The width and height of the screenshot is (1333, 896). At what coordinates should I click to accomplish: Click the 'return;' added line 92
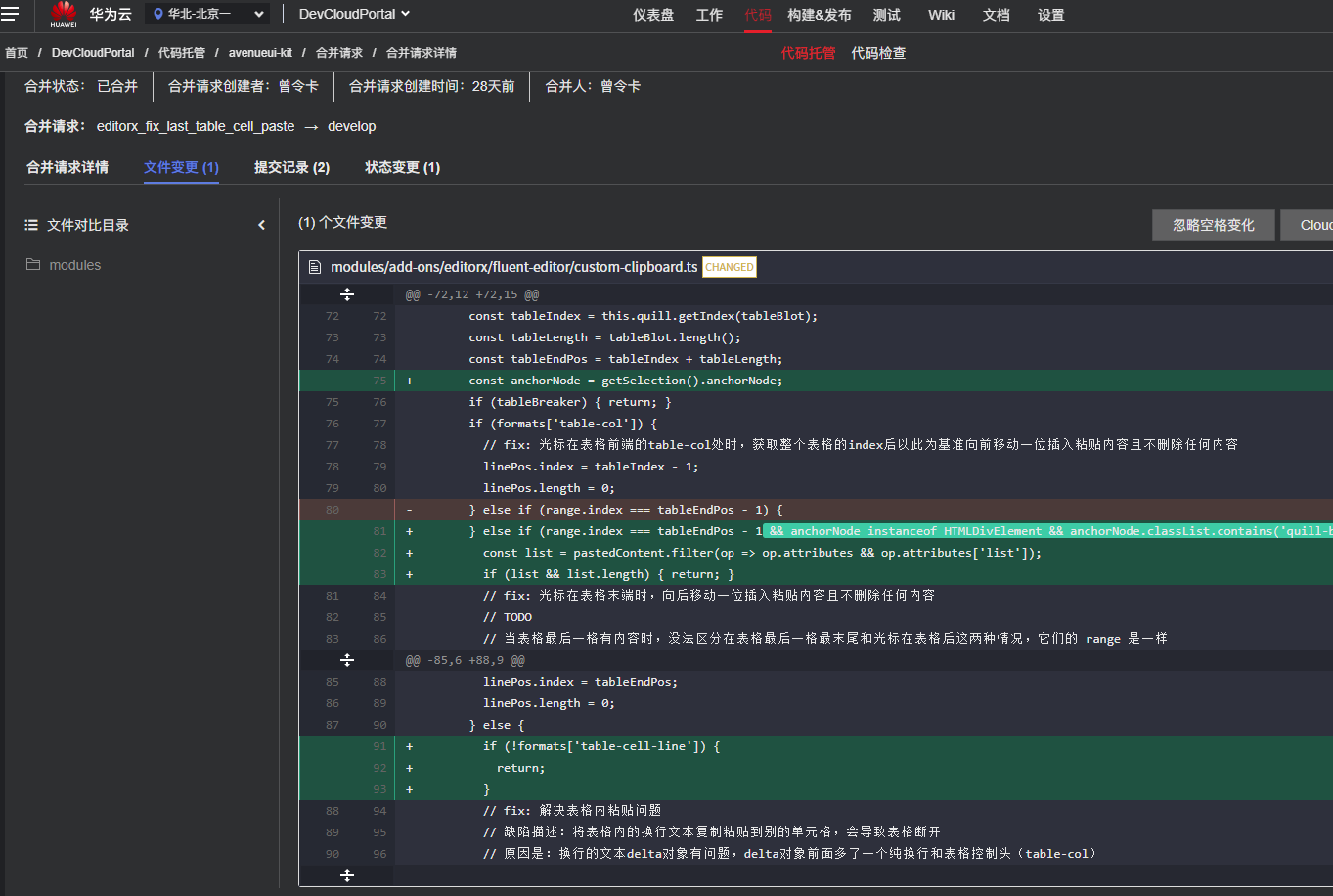(x=521, y=768)
